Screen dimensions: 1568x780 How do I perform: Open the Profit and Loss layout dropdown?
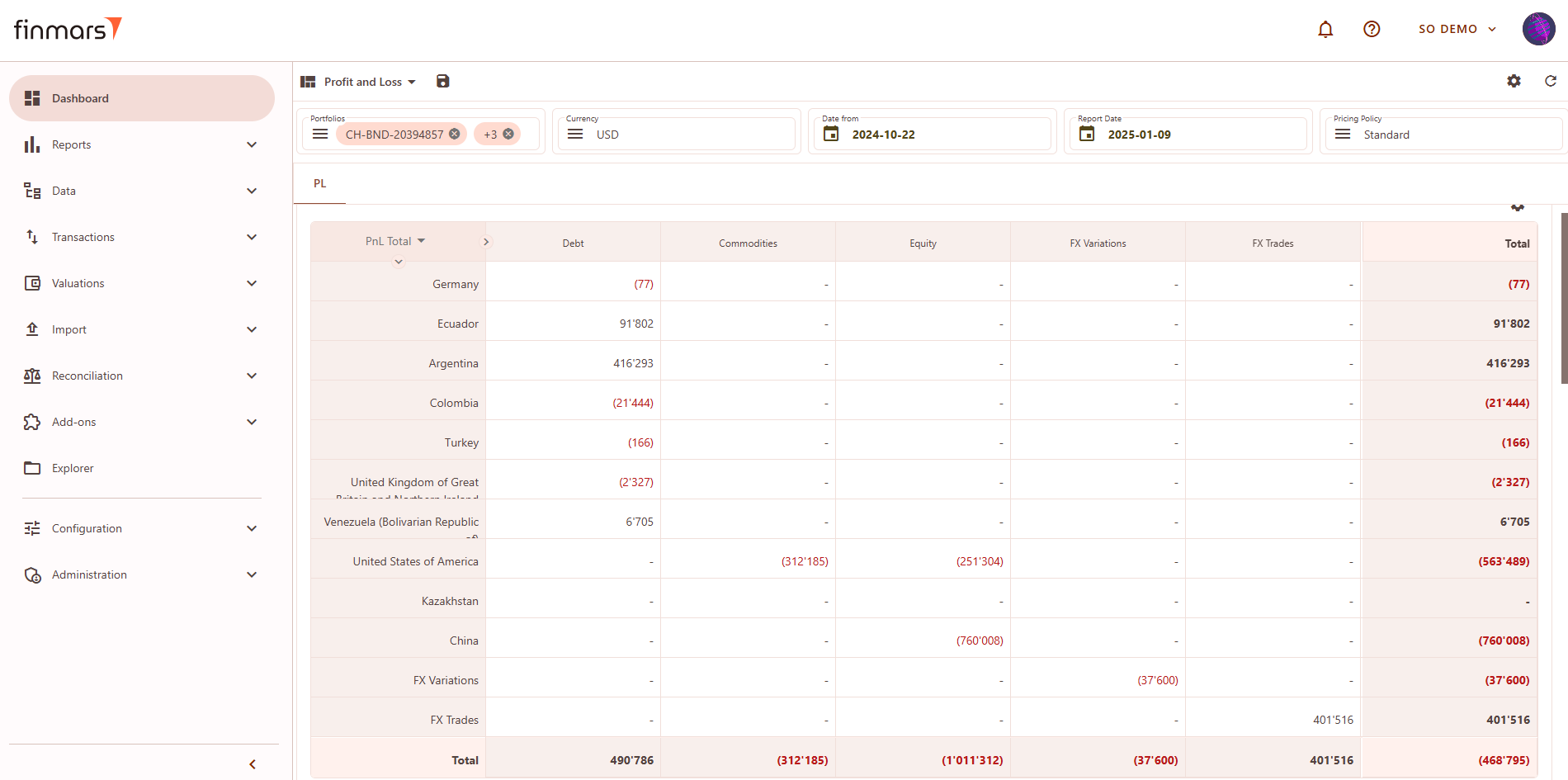[x=369, y=82]
